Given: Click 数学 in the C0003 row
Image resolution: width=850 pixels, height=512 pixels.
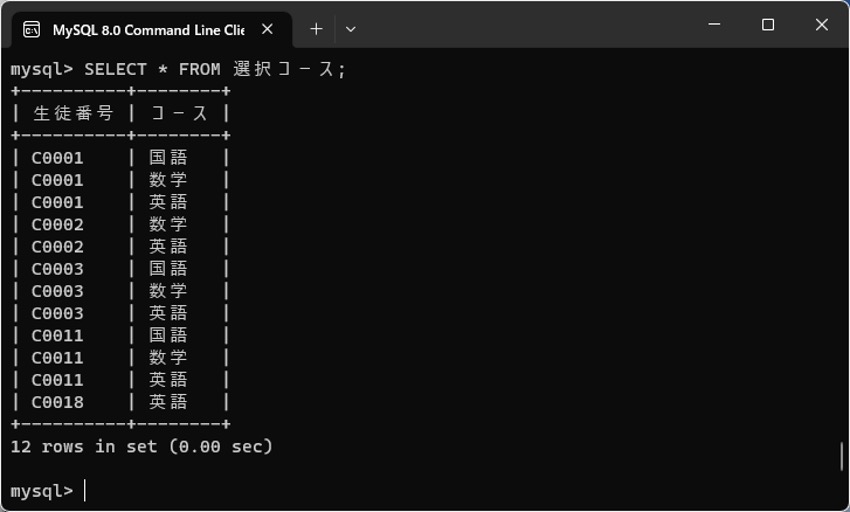Looking at the screenshot, I should [168, 291].
